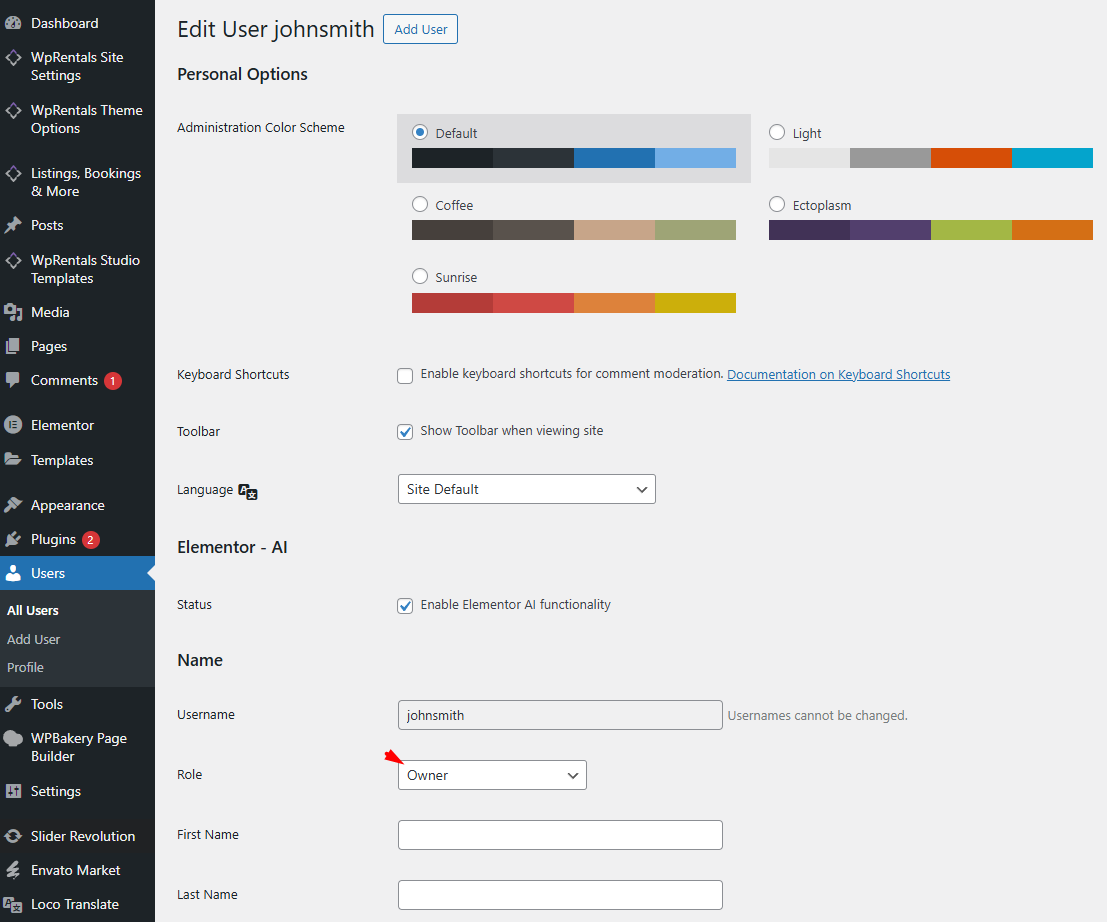Click the Posts pushpin icon

click(13, 225)
